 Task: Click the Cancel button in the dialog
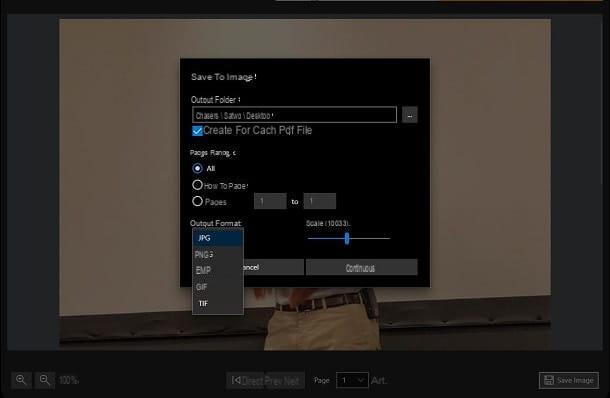[x=273, y=267]
